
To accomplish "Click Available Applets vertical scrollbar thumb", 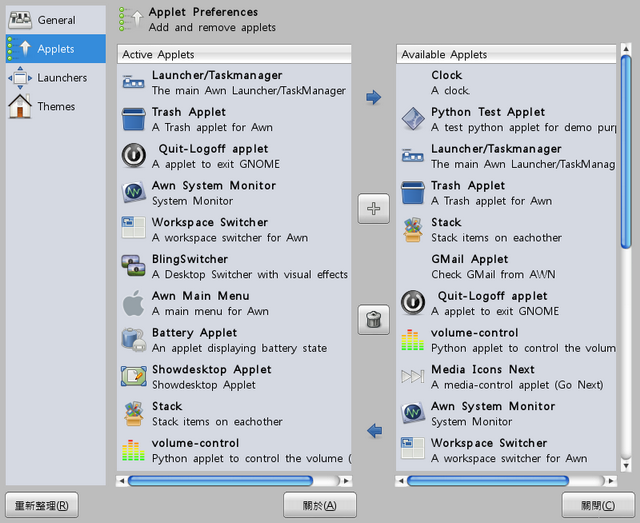I will (x=626, y=152).
